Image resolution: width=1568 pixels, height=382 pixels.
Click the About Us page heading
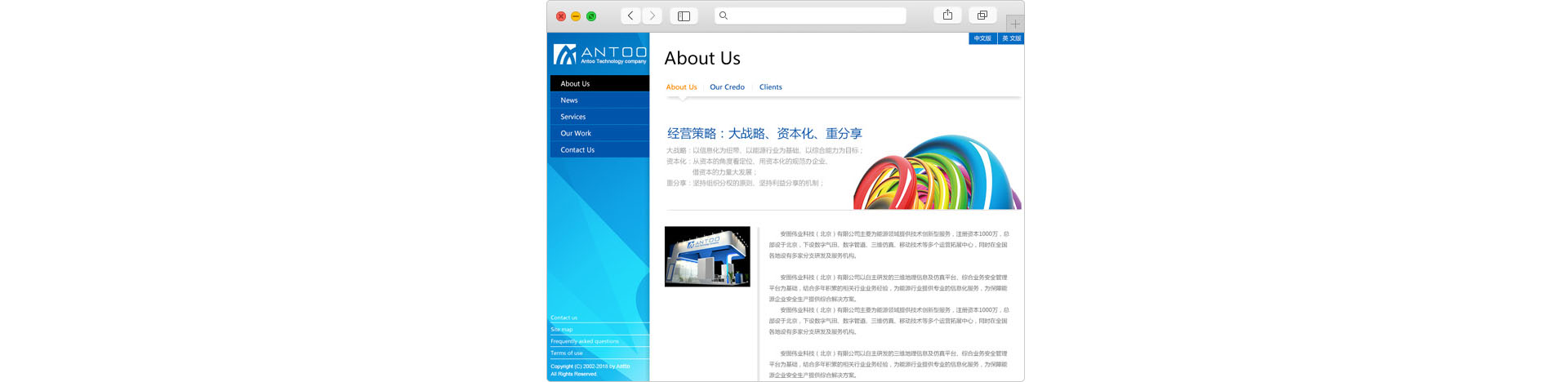click(x=702, y=58)
